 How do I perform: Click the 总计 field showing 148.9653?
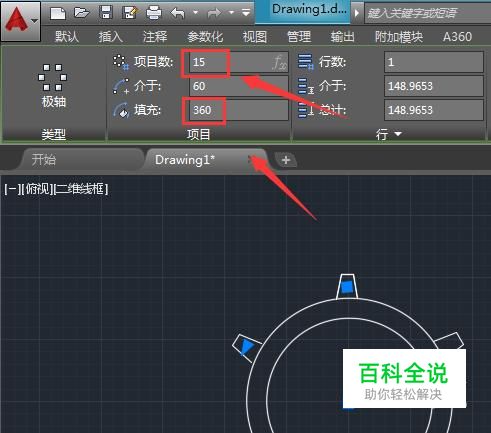point(434,110)
